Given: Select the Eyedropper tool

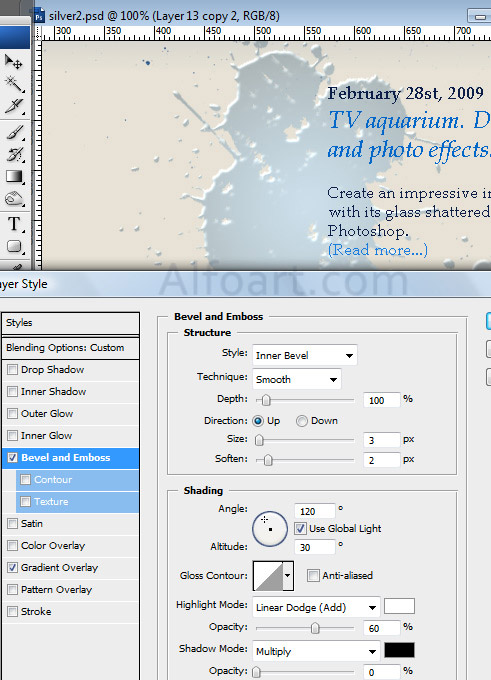Looking at the screenshot, I should [13, 106].
